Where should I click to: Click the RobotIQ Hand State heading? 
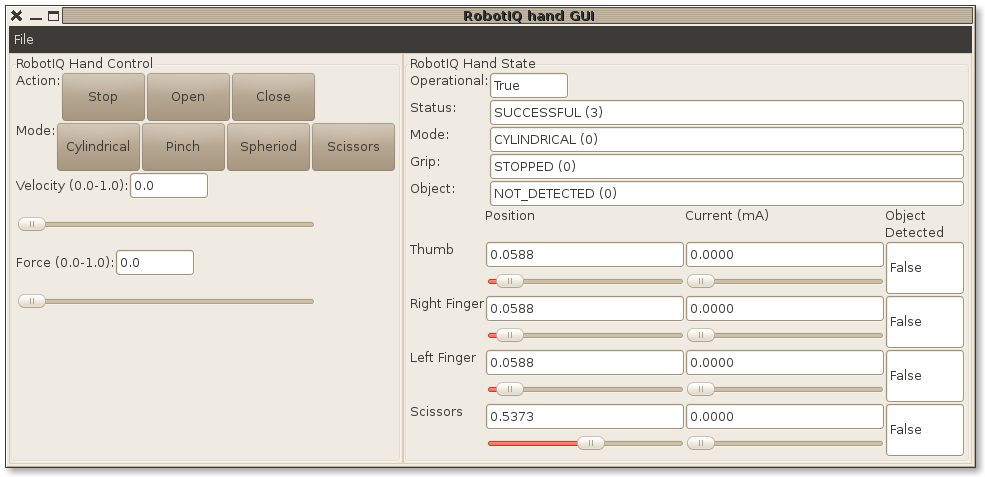(472, 63)
